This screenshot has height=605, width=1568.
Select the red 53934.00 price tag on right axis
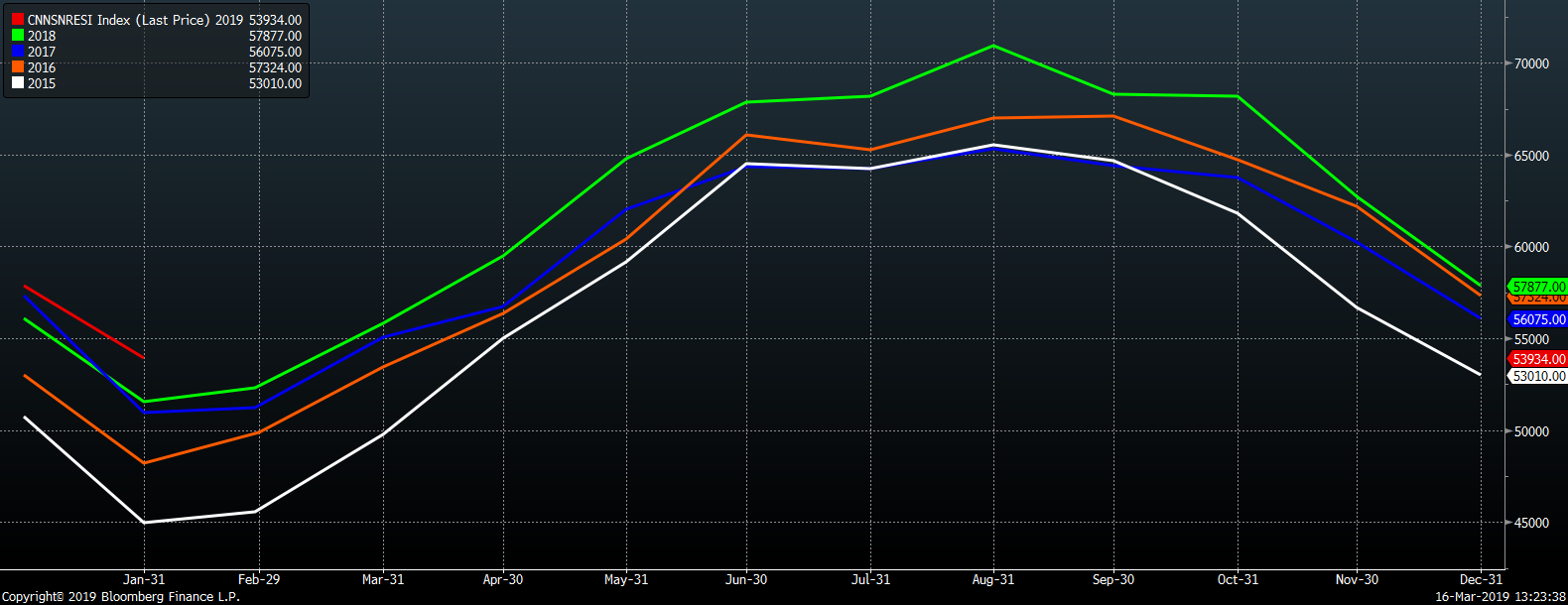(x=1538, y=359)
